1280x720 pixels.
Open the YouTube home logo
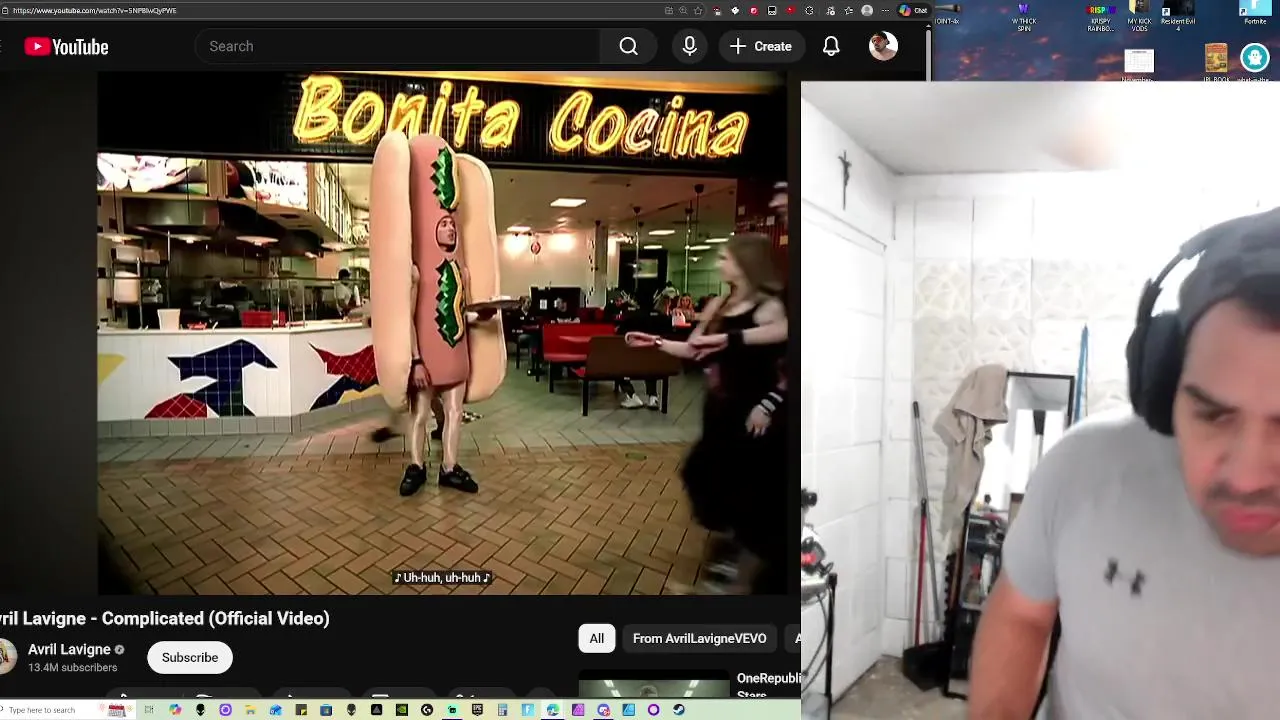point(66,46)
